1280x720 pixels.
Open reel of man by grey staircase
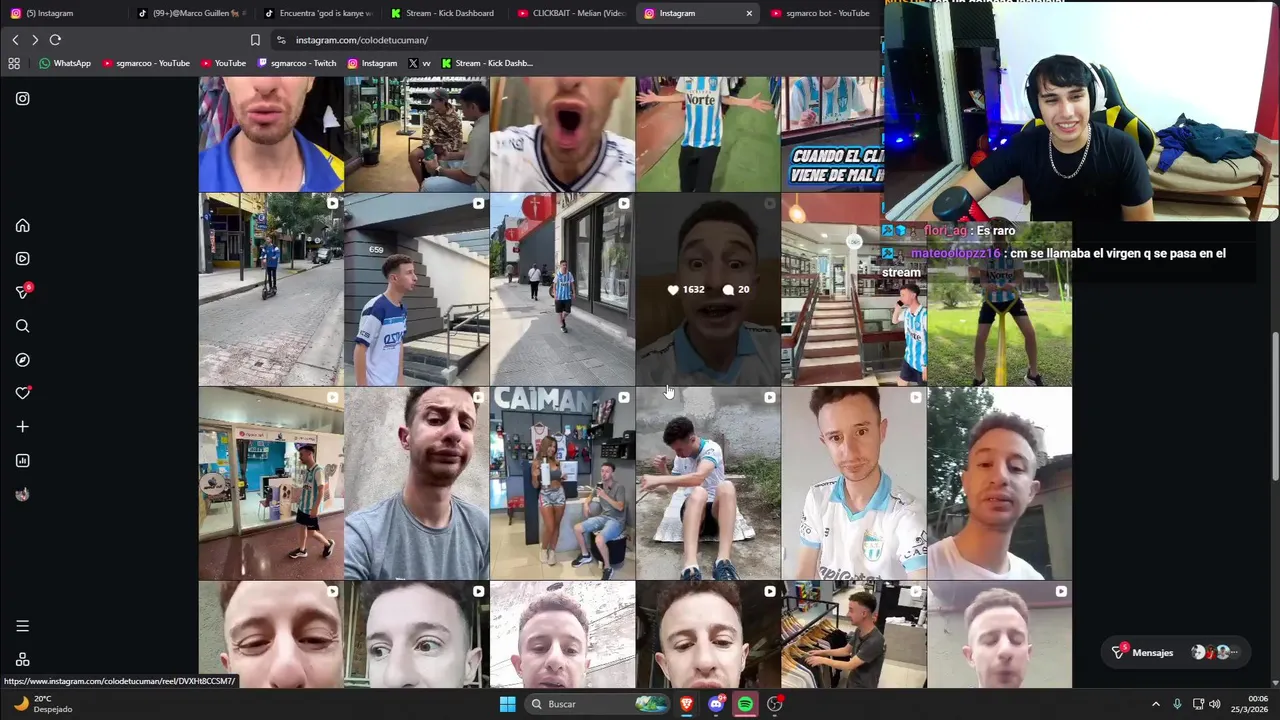[416, 289]
